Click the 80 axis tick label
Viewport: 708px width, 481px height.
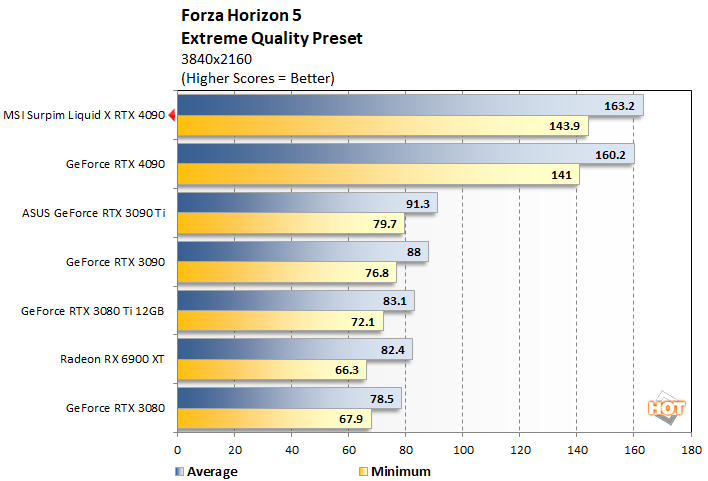[x=406, y=450]
